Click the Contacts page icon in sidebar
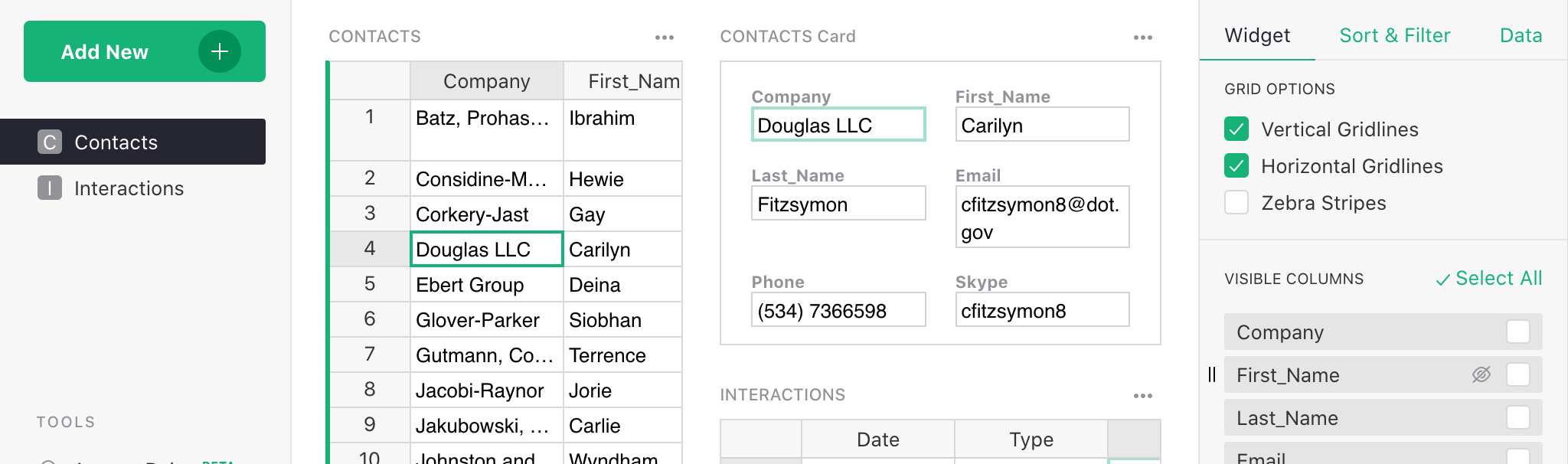1568x464 pixels. pyautogui.click(x=50, y=142)
